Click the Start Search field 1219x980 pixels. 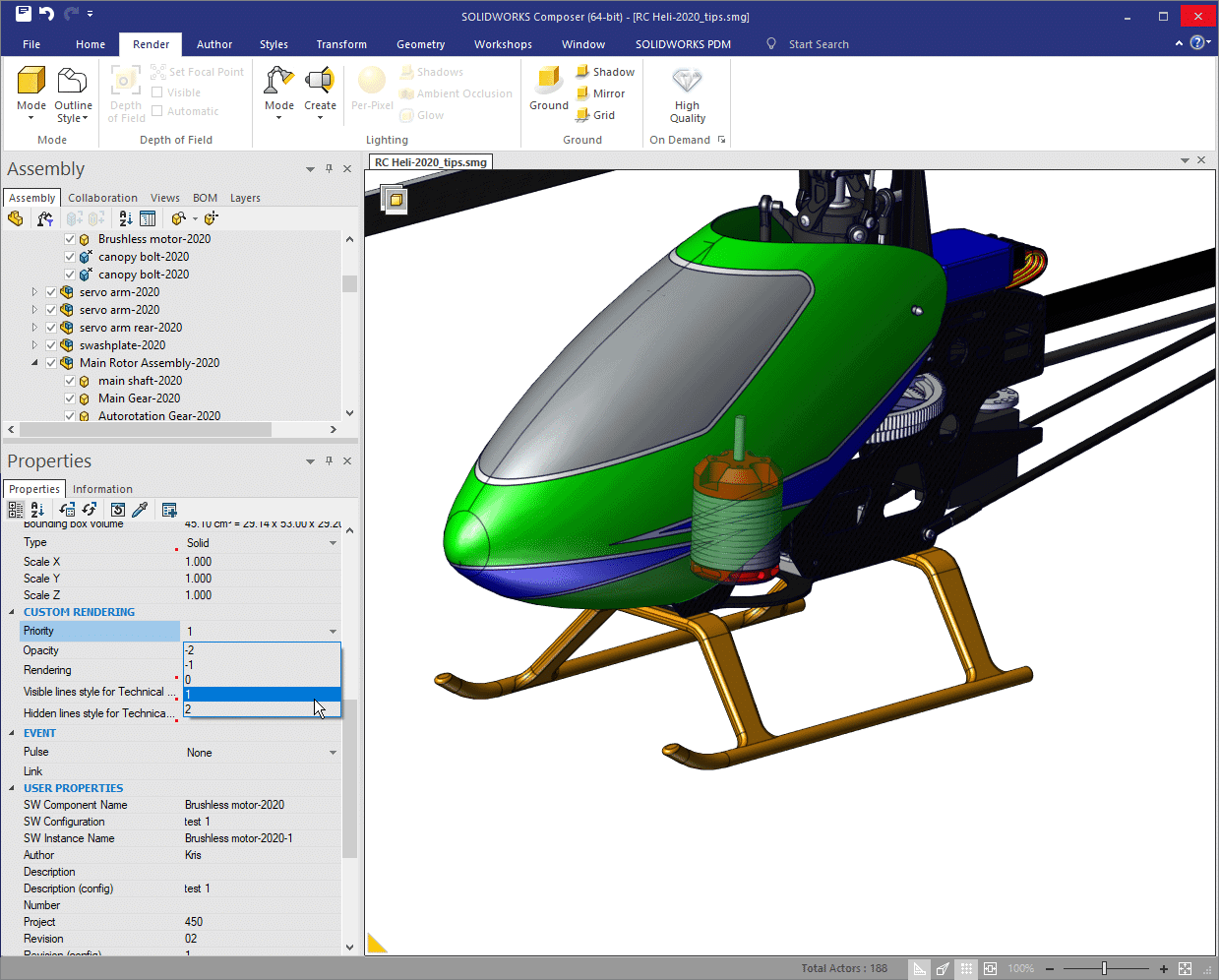click(819, 44)
